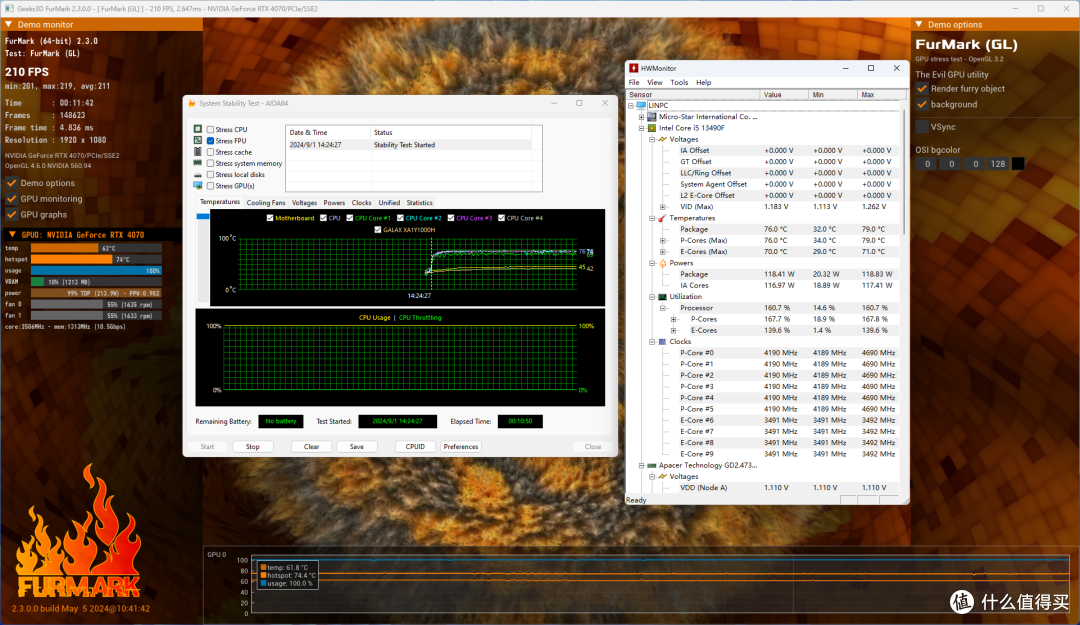Open the Tools menu in HWMonitor

(x=679, y=82)
